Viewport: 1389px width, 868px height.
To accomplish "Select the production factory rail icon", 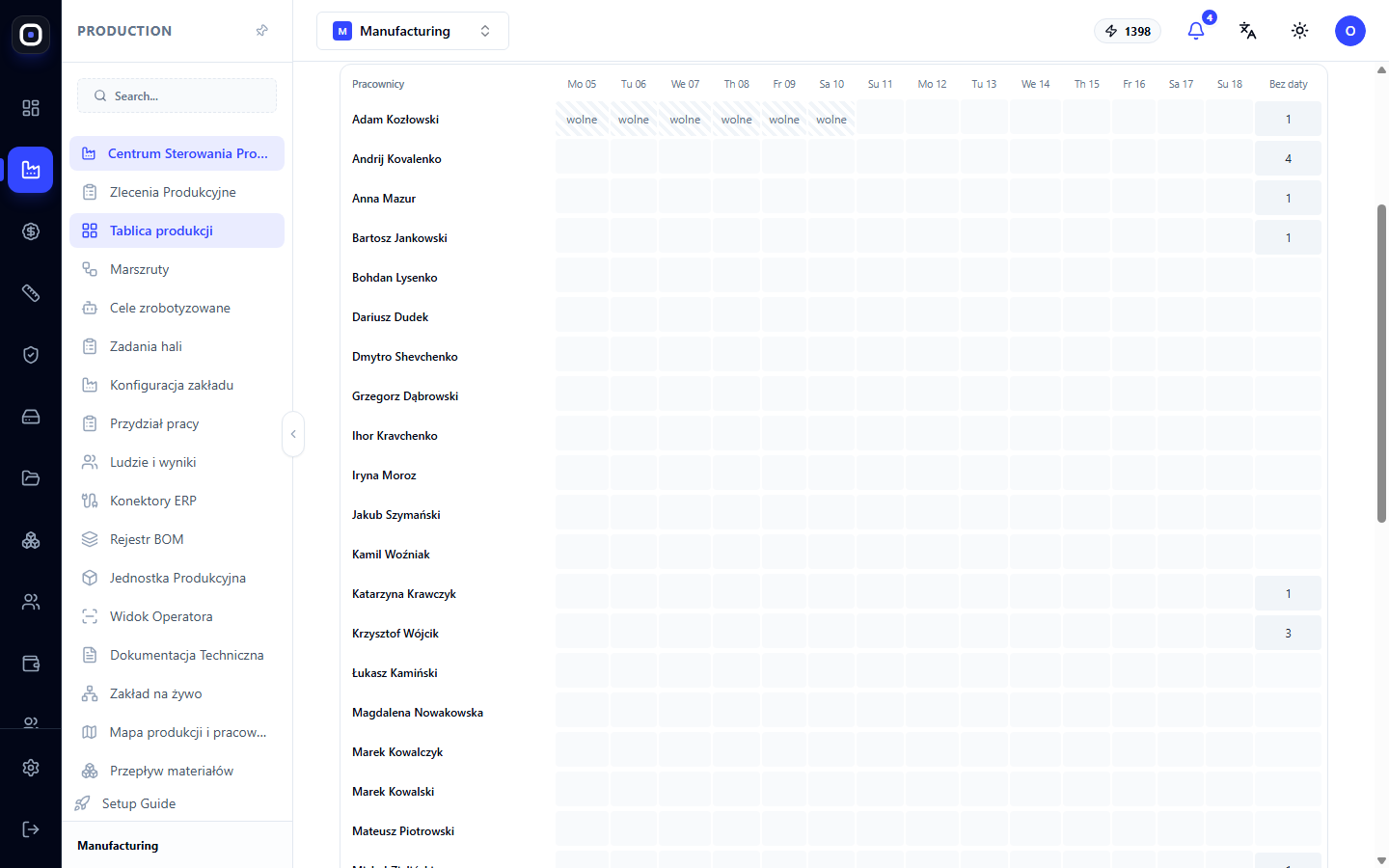I will 31,170.
